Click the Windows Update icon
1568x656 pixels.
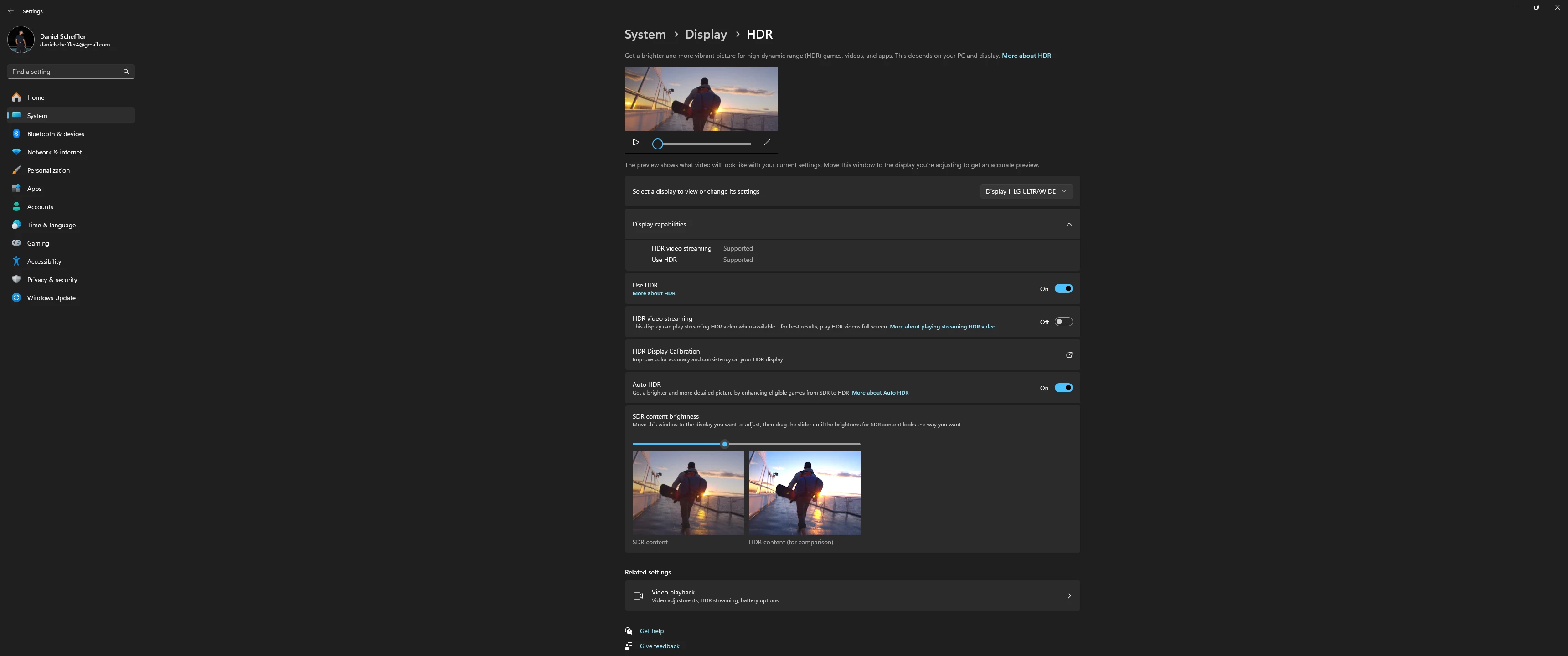coord(16,298)
